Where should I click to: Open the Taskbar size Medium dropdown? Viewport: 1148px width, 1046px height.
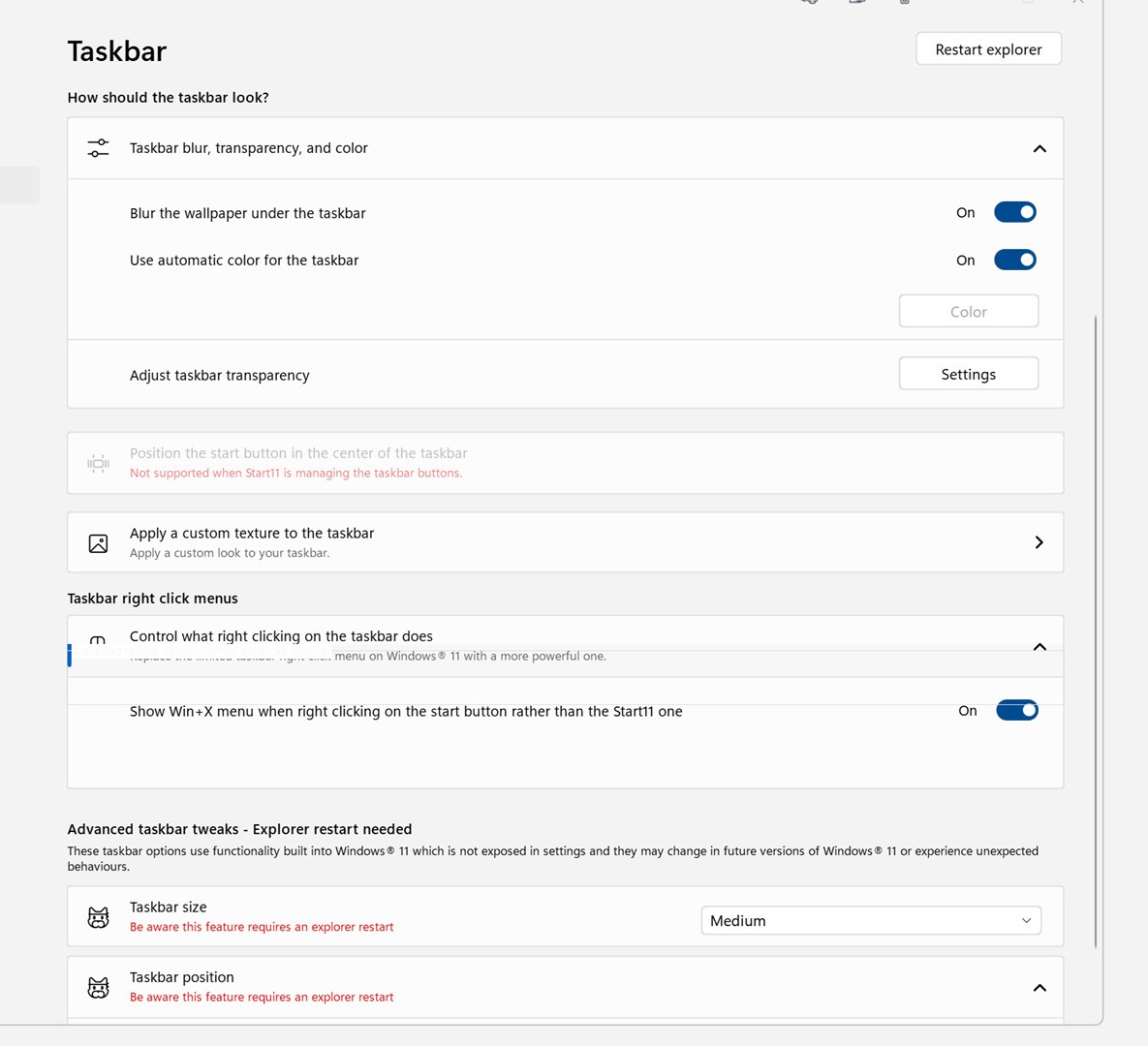click(x=871, y=920)
